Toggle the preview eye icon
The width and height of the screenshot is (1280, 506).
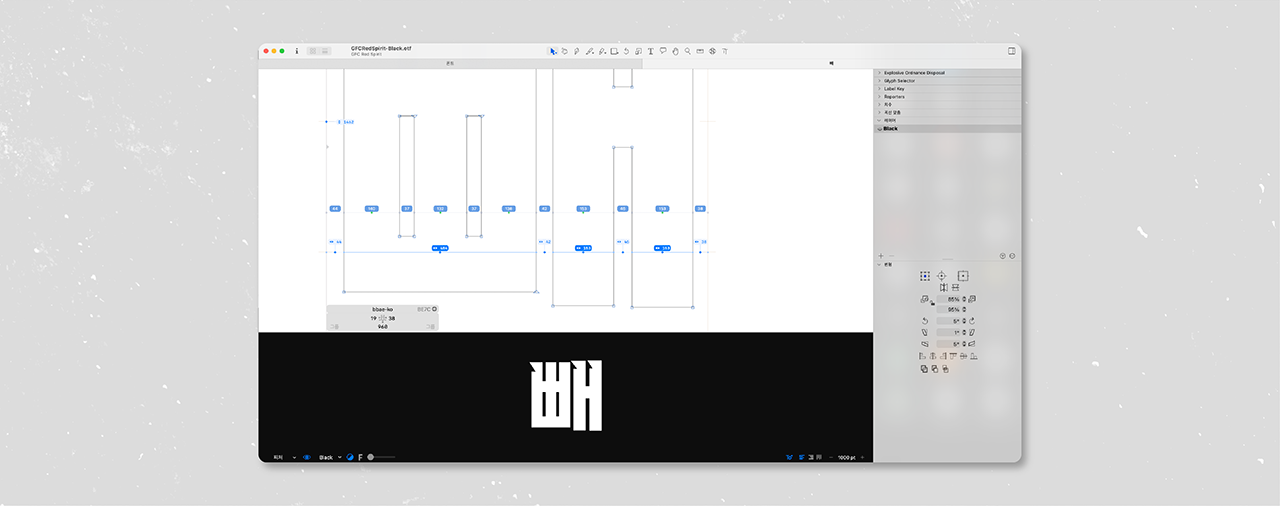point(306,457)
